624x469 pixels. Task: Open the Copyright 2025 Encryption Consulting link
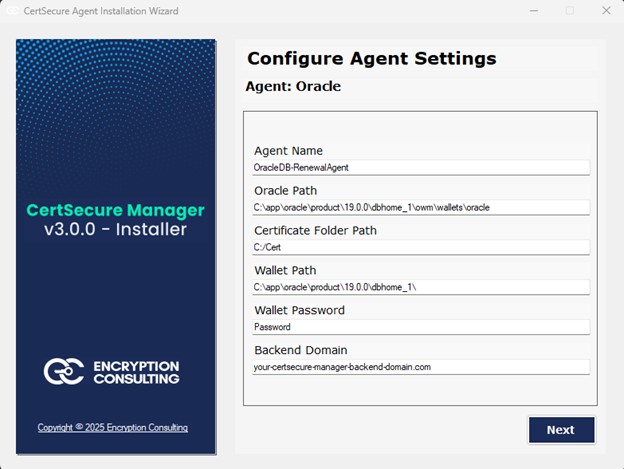[x=113, y=428]
